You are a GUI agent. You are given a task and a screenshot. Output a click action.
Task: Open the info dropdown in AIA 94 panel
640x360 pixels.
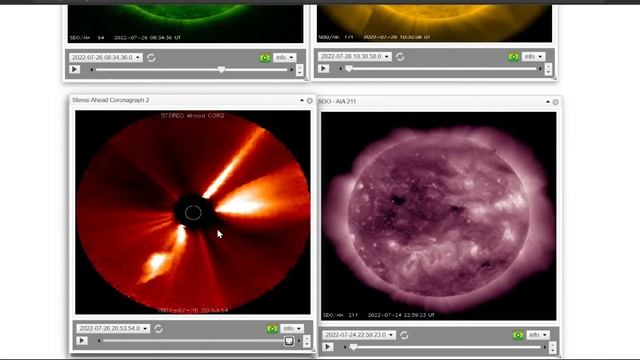tap(284, 58)
